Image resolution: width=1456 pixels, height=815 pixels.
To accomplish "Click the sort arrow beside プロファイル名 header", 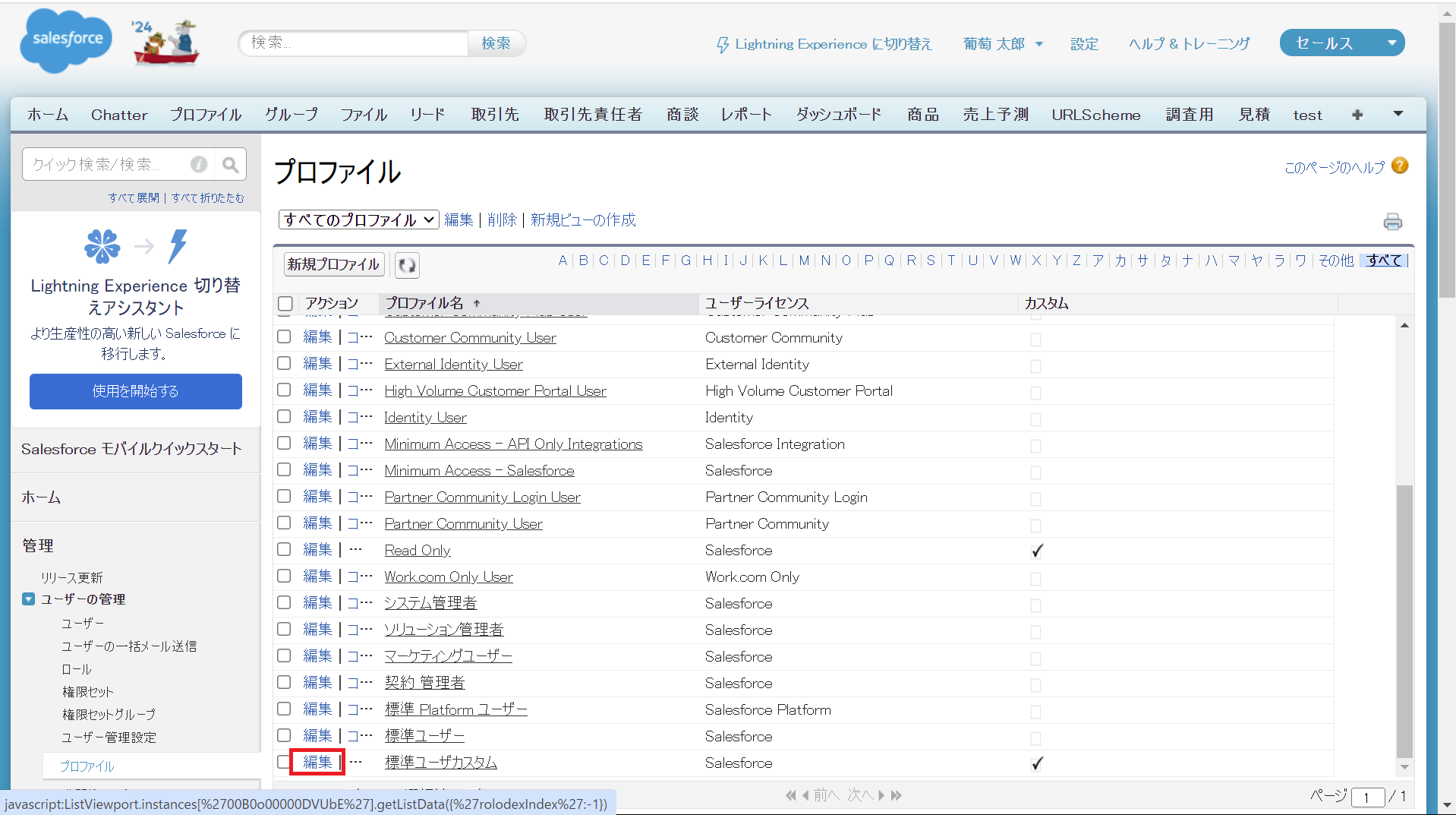I will point(477,303).
